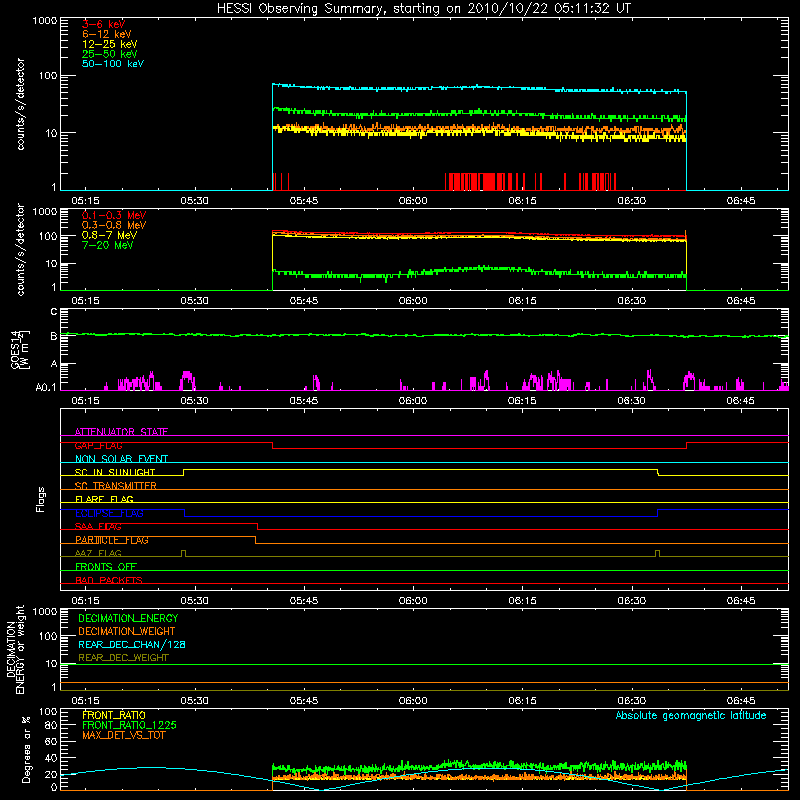Select the ATTENUATOR_STATE flag label
Image resolution: width=800 pixels, height=800 pixels.
click(x=121, y=432)
